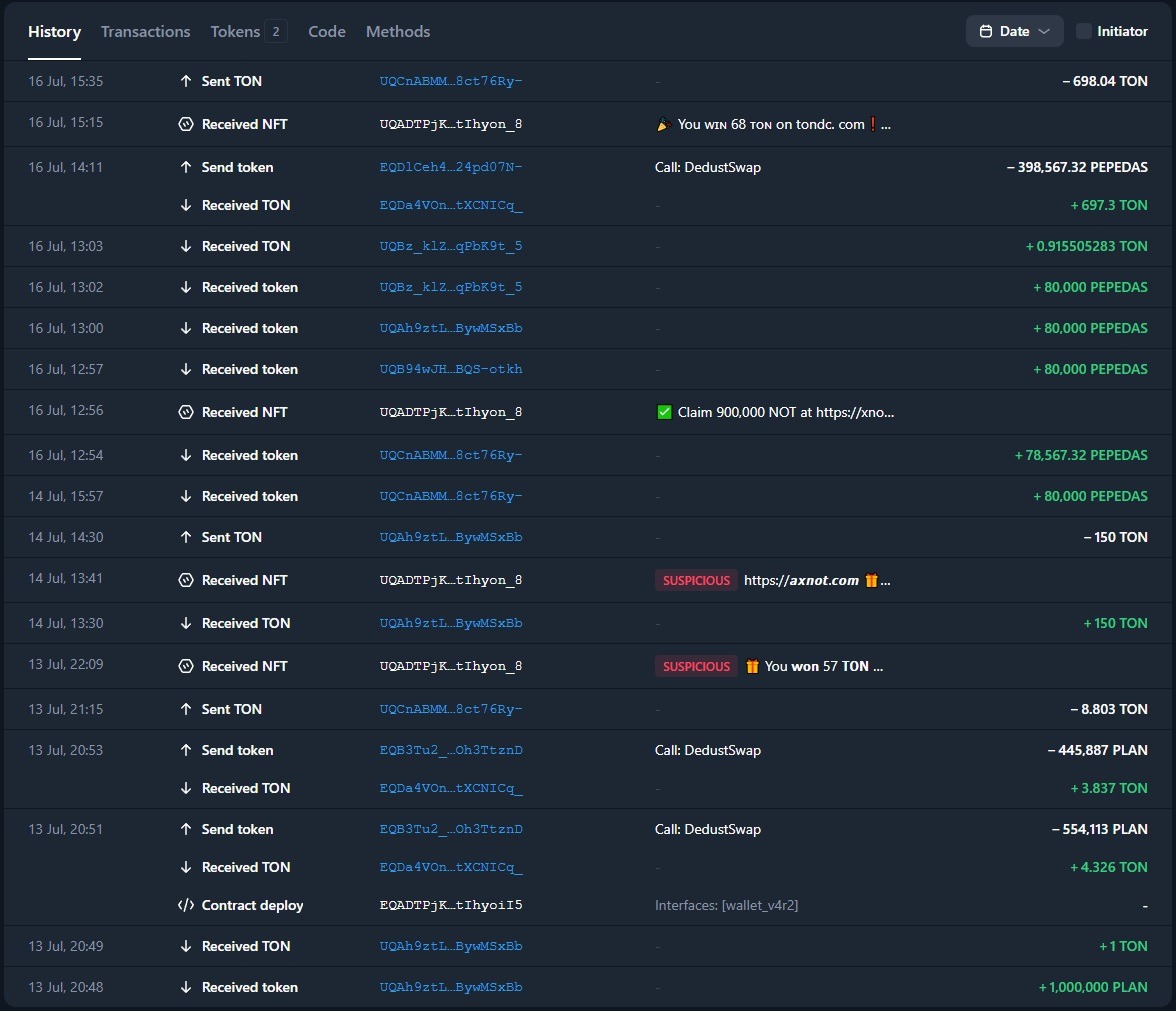Click the +78,567.32 PEPEDAS amount
This screenshot has width=1176, height=1011.
coord(1081,455)
